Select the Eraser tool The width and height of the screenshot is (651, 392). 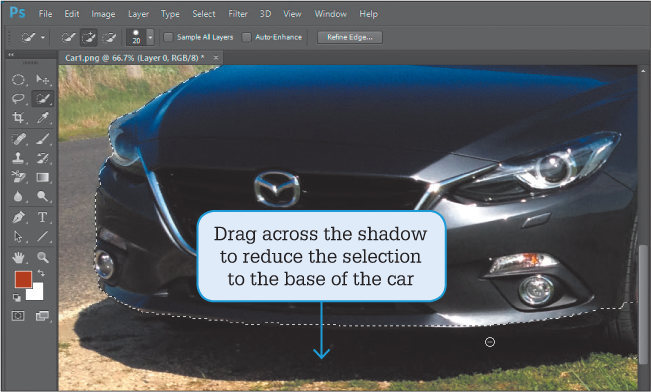[x=18, y=177]
